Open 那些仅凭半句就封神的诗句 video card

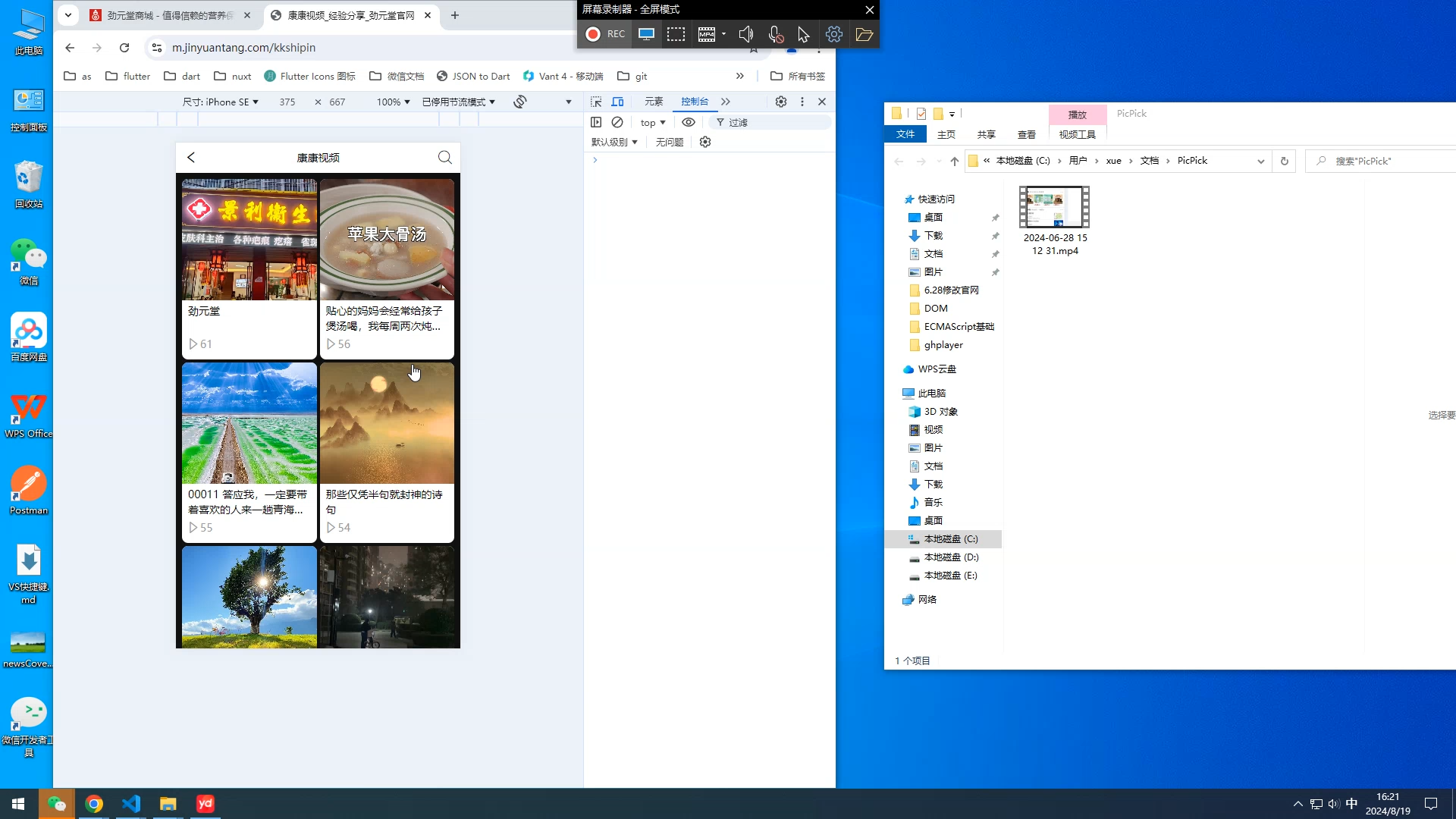(387, 452)
